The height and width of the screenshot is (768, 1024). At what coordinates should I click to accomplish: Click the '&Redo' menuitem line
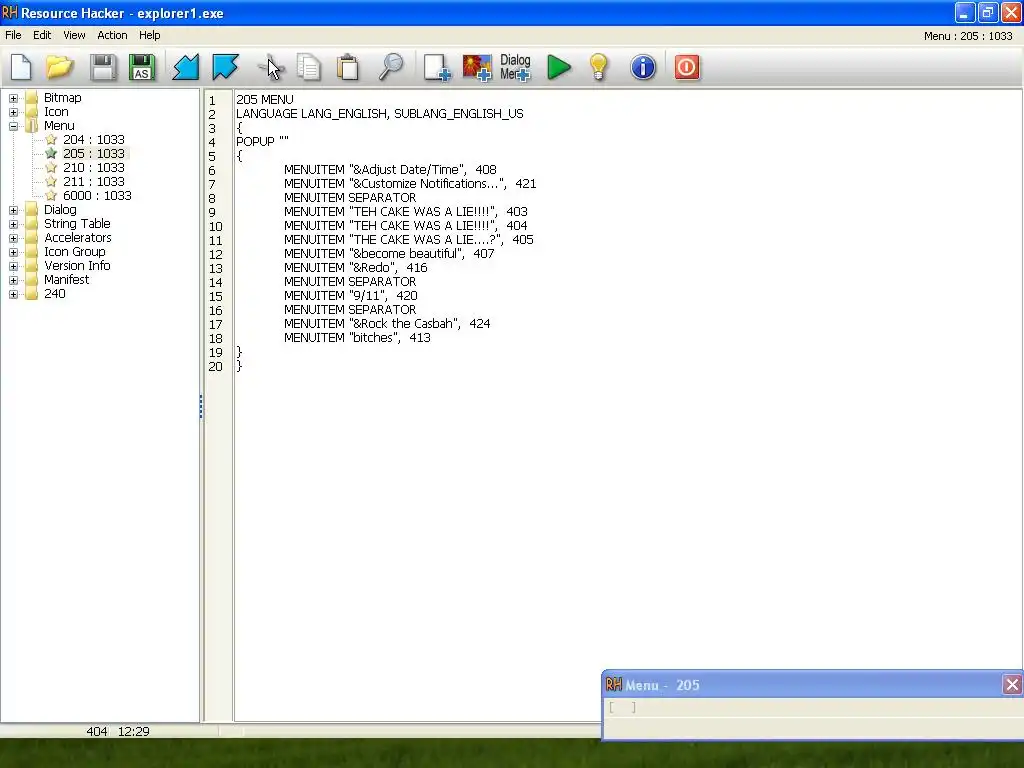pos(355,267)
